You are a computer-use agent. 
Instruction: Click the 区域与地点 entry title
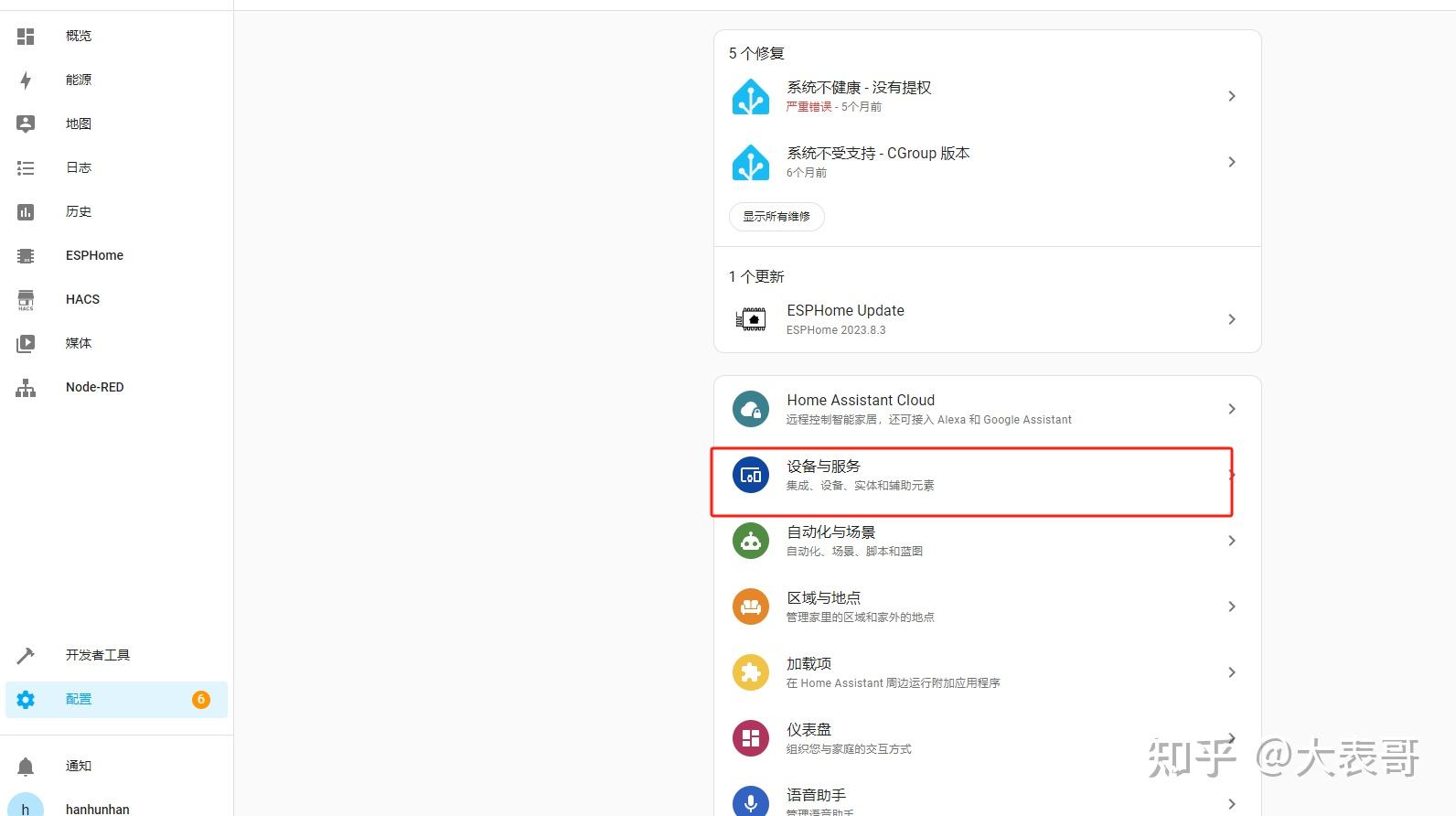tap(824, 597)
